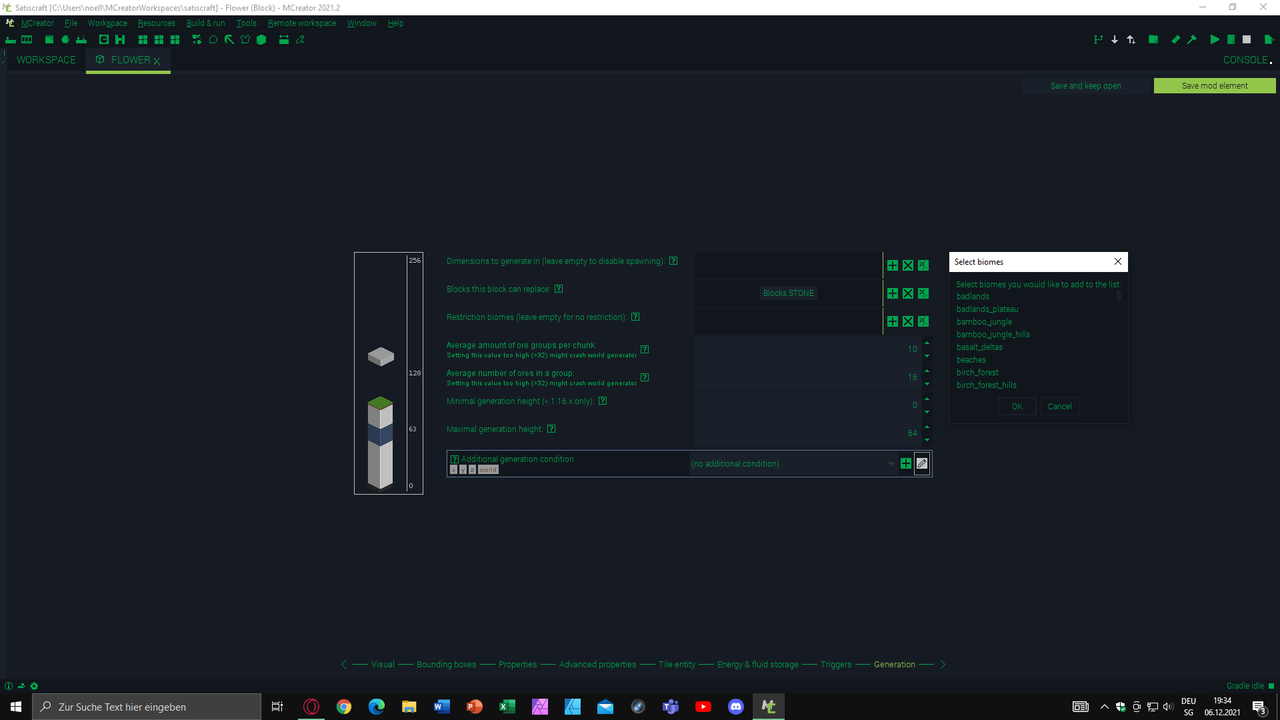
Task: Open the Build & run menu
Action: 206,23
